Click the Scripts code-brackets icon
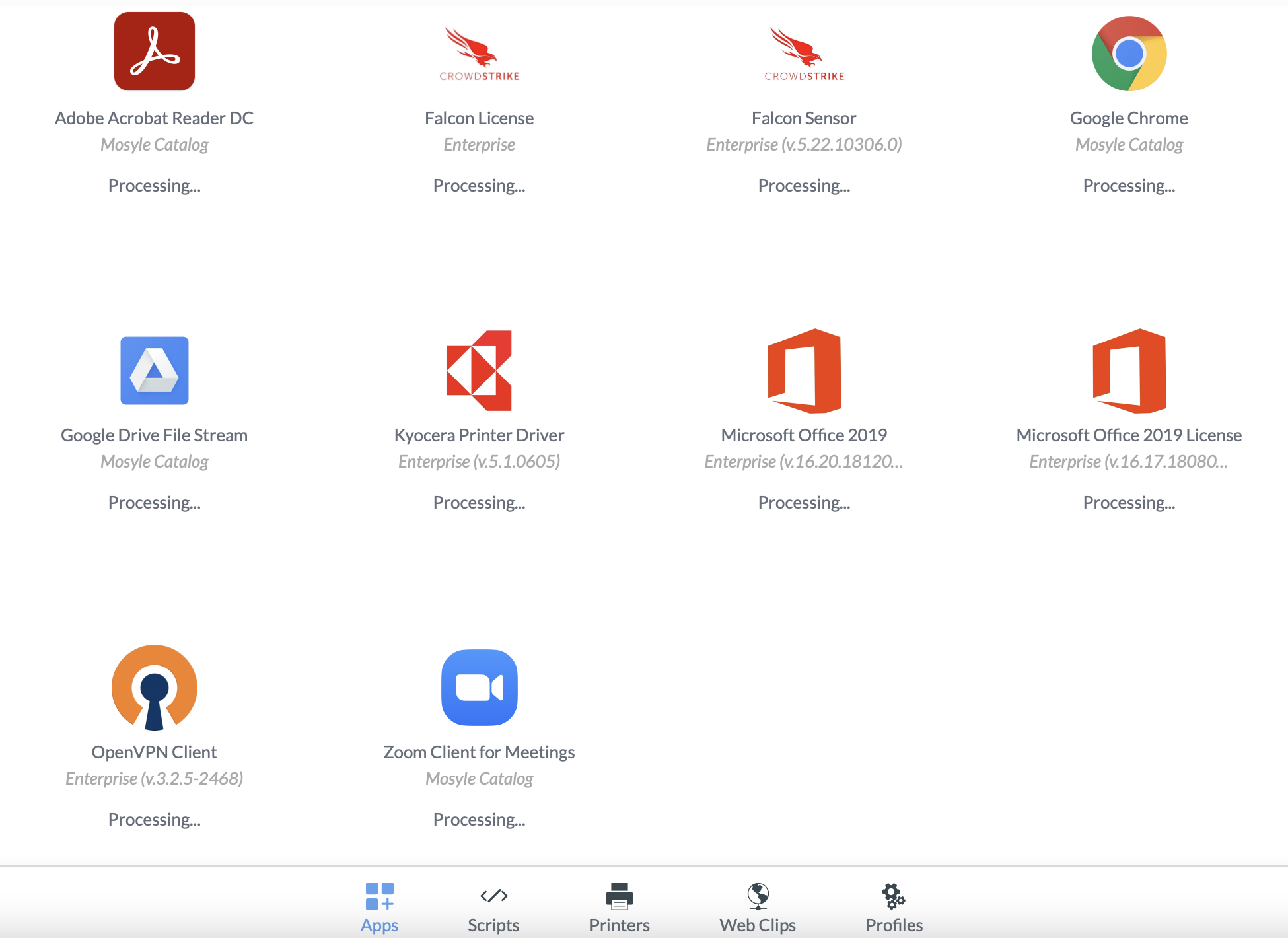 493,896
